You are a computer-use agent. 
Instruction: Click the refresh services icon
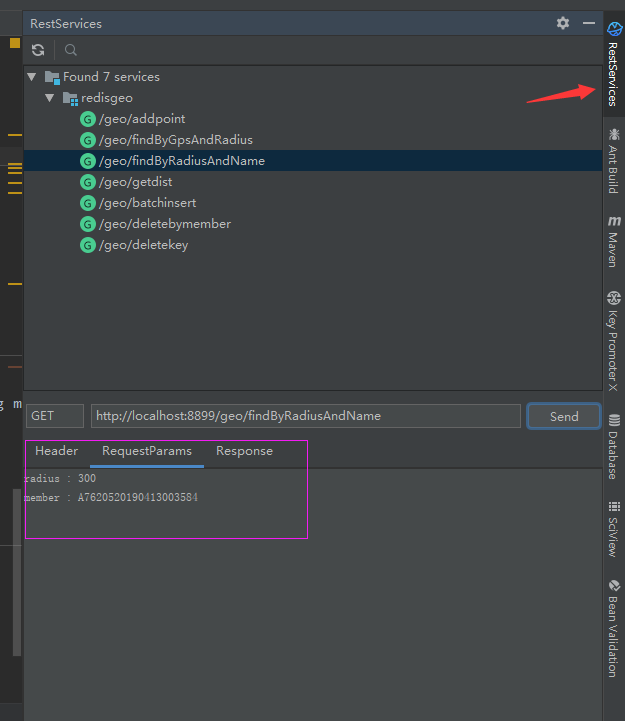38,50
